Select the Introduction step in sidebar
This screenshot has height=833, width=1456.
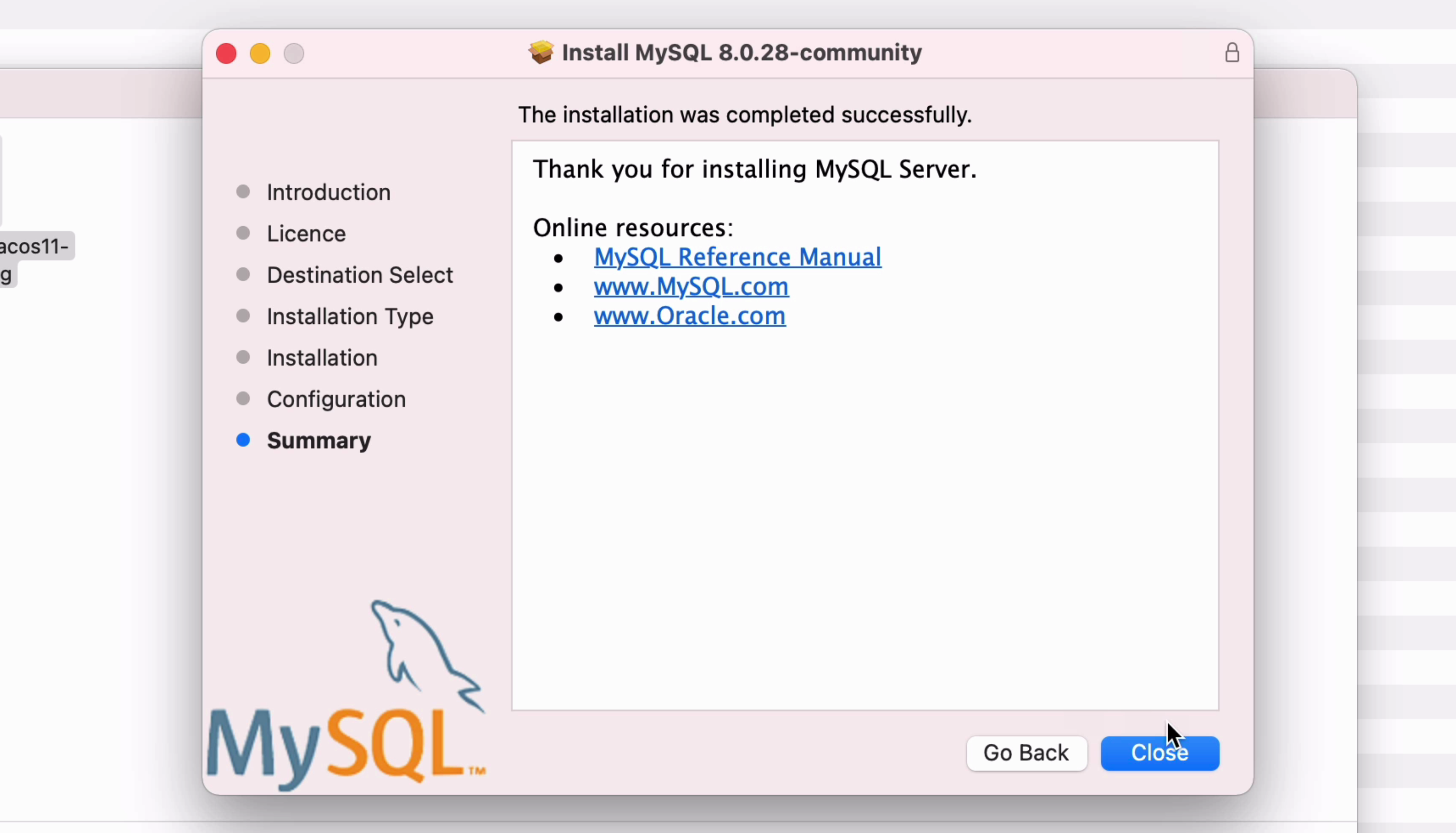[x=328, y=192]
